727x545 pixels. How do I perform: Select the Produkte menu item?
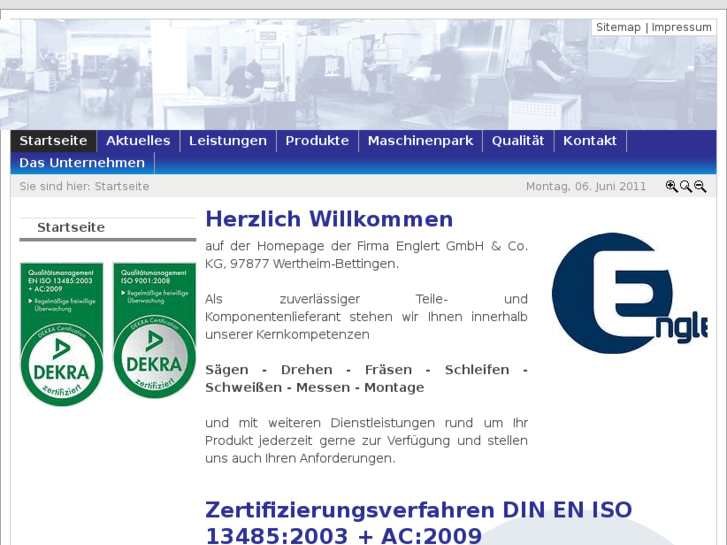[x=317, y=141]
